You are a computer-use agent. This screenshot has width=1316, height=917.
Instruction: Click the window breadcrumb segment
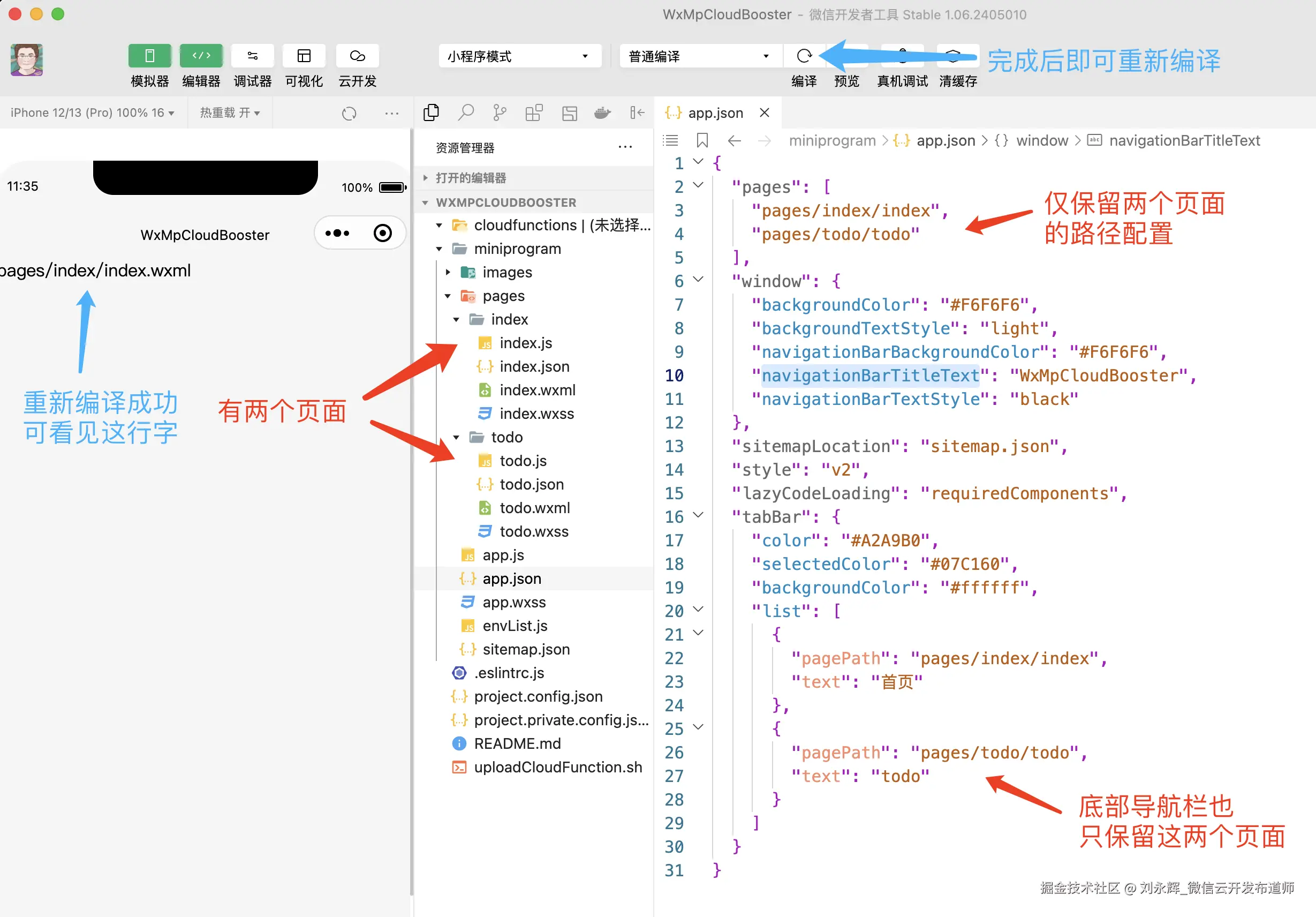tap(1041, 140)
